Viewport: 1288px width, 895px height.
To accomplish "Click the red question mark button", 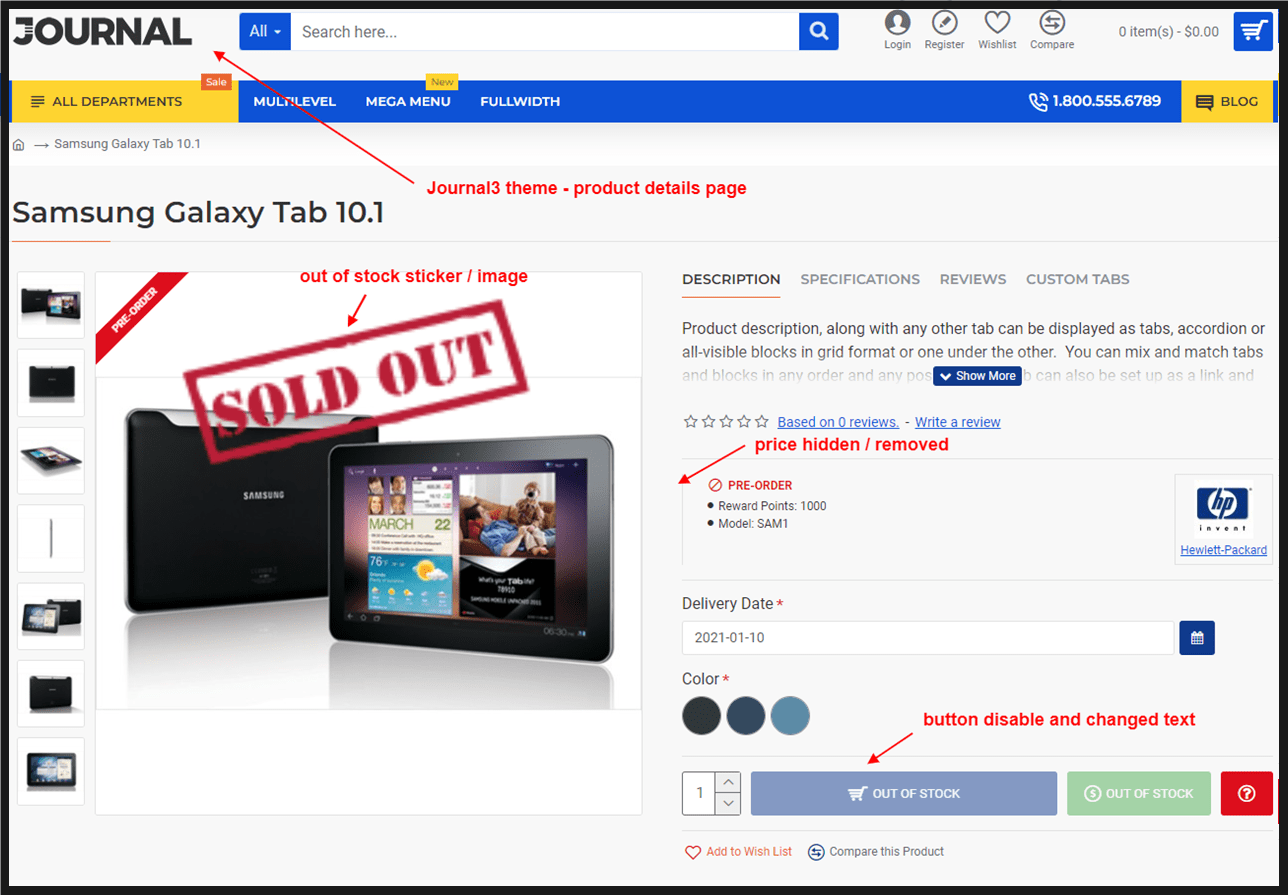I will (1246, 793).
